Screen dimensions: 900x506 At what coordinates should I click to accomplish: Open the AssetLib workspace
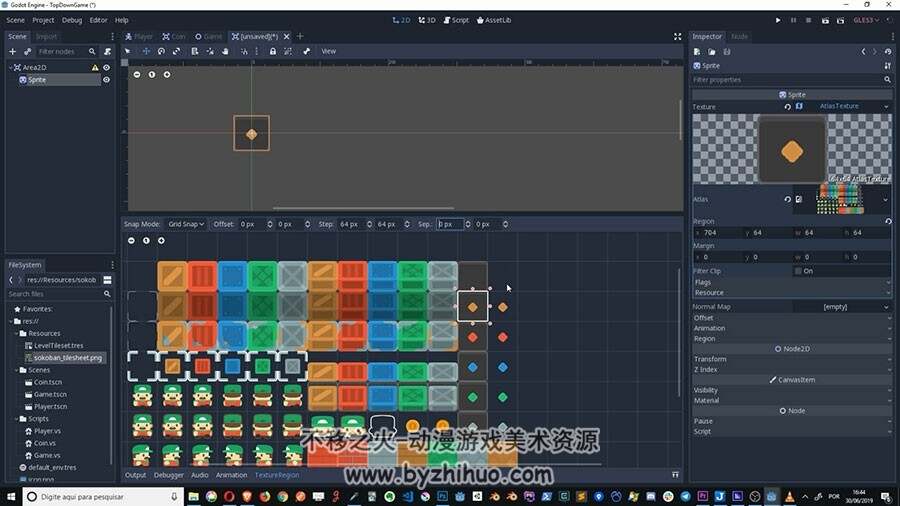point(494,20)
